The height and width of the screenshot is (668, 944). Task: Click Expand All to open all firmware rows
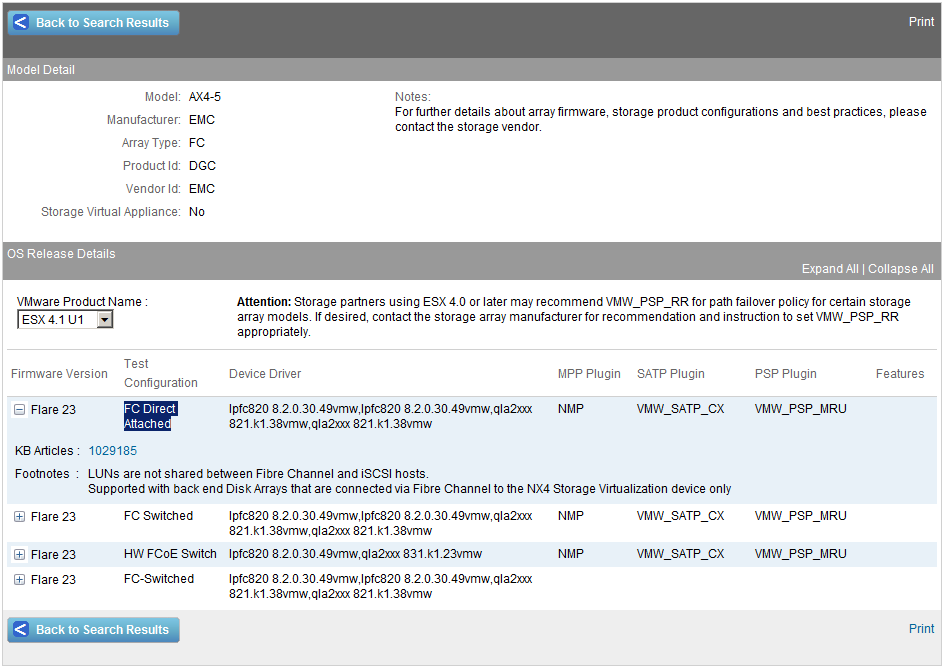(x=830, y=268)
